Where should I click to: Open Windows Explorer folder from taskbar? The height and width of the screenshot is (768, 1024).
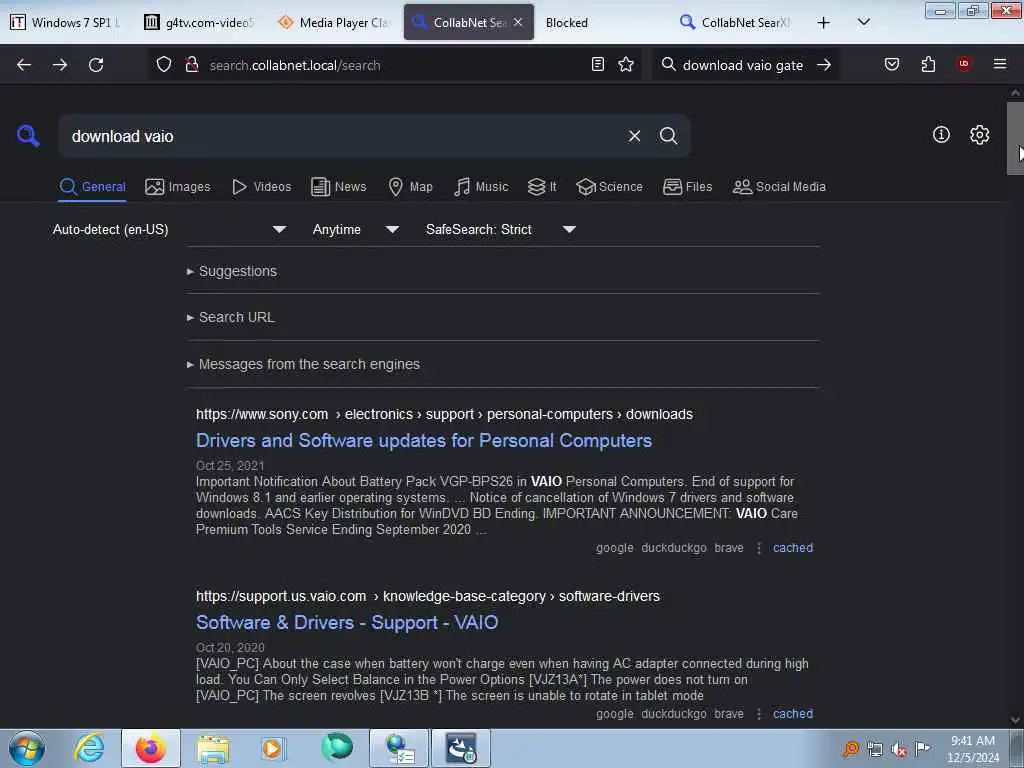pyautogui.click(x=213, y=748)
